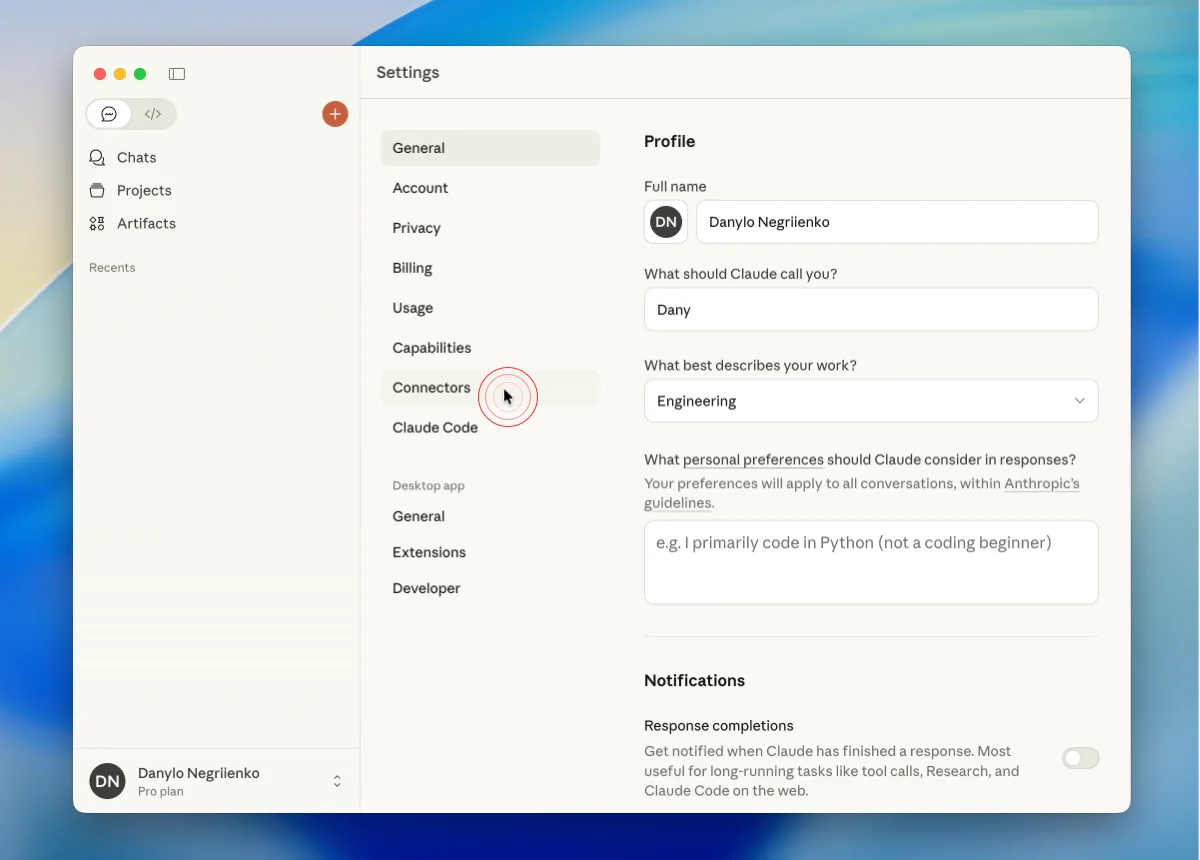Click the orange new chat plus button
The image size is (1200, 860).
point(335,114)
